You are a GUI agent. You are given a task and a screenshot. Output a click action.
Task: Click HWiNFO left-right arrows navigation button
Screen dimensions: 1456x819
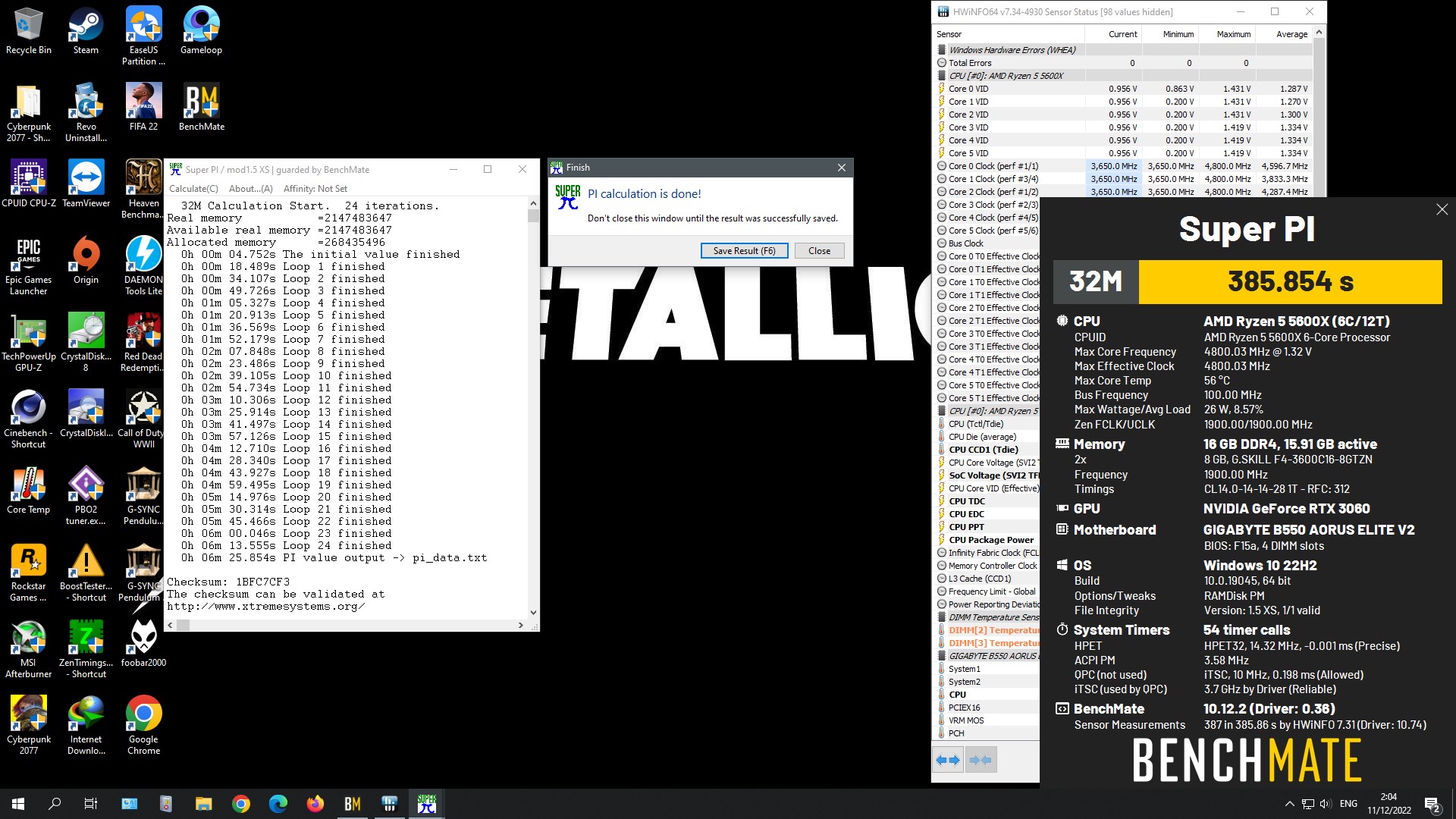(947, 760)
